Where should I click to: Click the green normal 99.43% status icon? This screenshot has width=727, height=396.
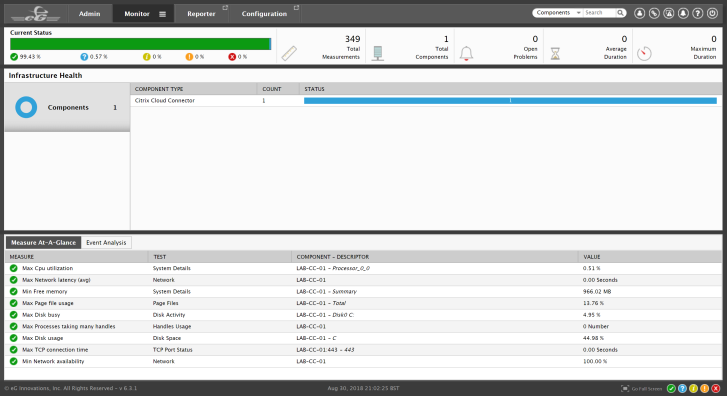coord(14,57)
